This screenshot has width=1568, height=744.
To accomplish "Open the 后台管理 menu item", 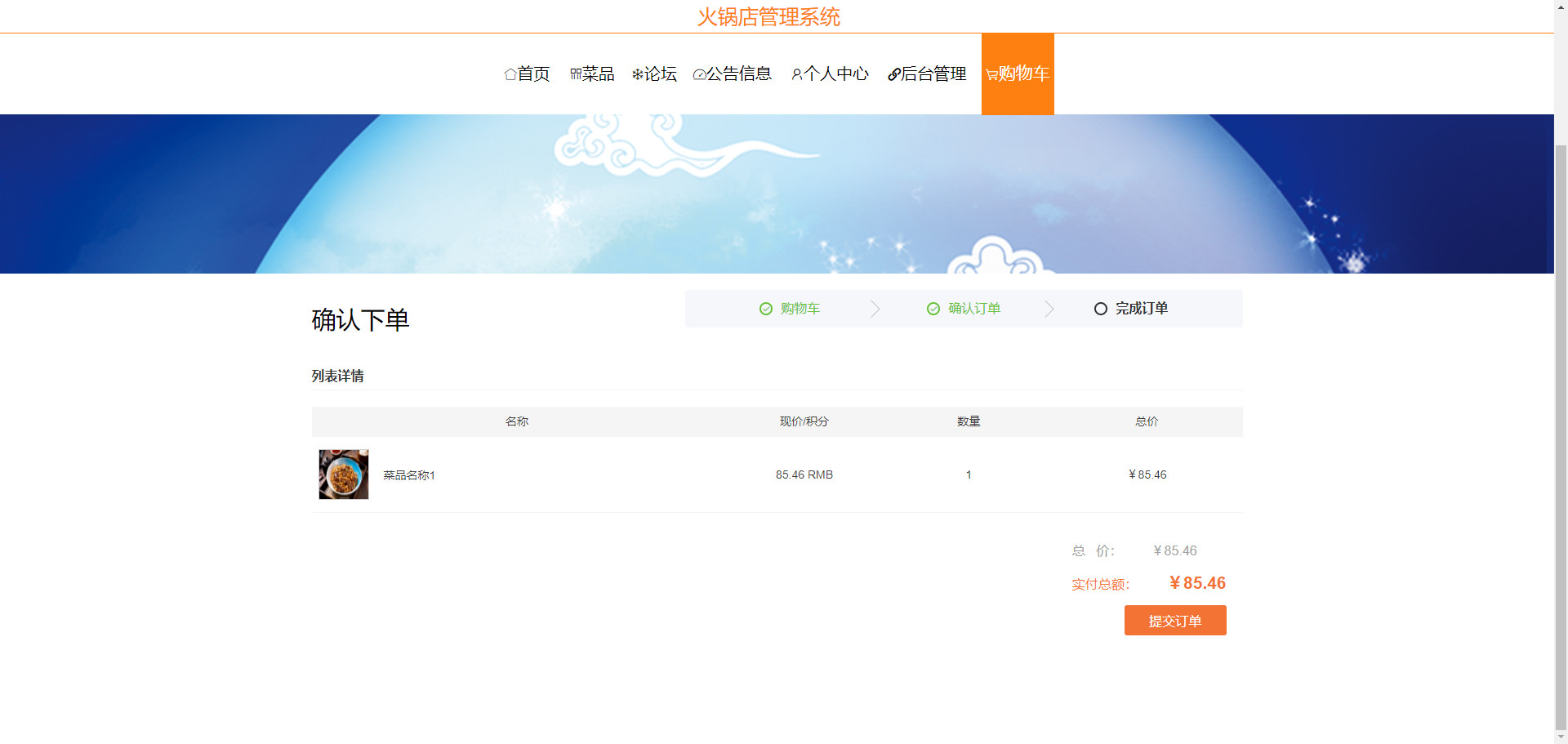I will click(x=927, y=74).
